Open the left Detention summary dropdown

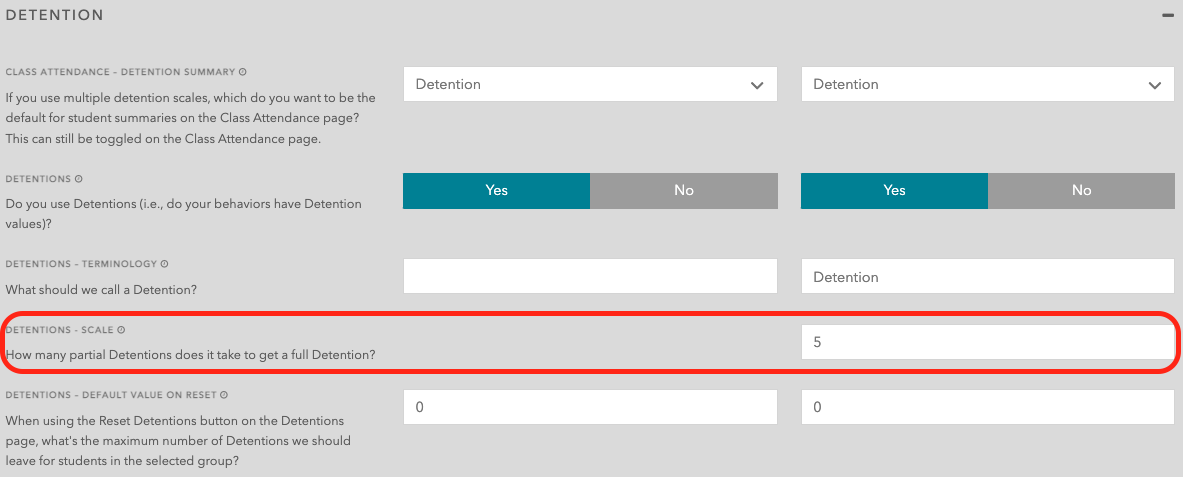pyautogui.click(x=590, y=85)
